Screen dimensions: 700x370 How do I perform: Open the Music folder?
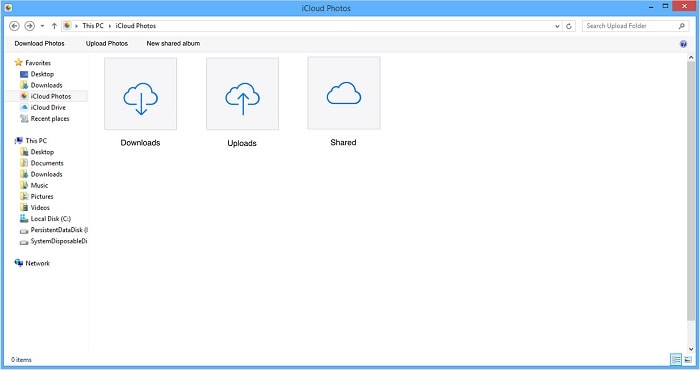39,185
